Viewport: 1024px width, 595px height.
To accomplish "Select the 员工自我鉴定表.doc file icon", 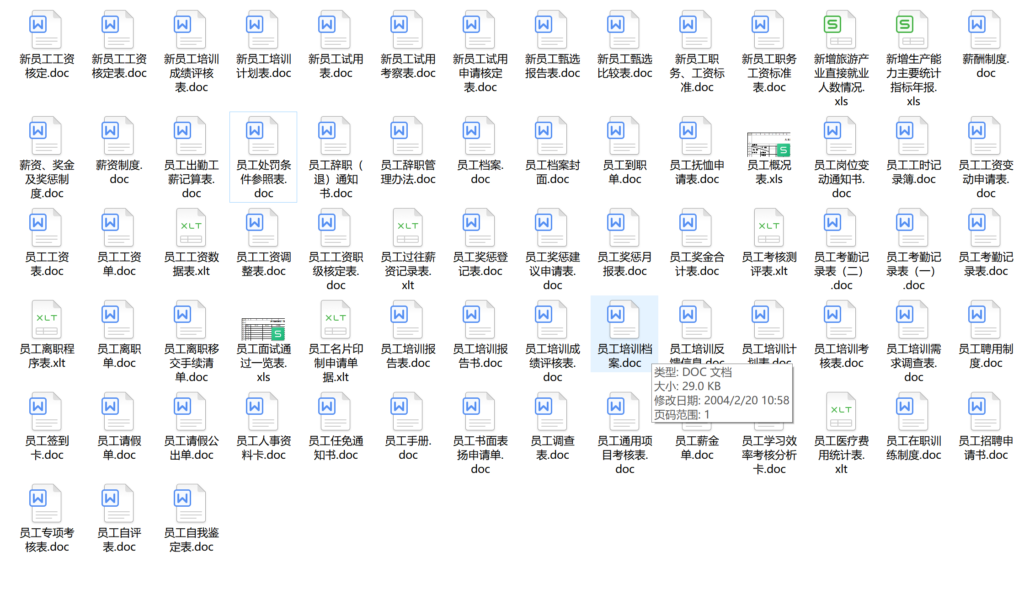I will pos(191,505).
